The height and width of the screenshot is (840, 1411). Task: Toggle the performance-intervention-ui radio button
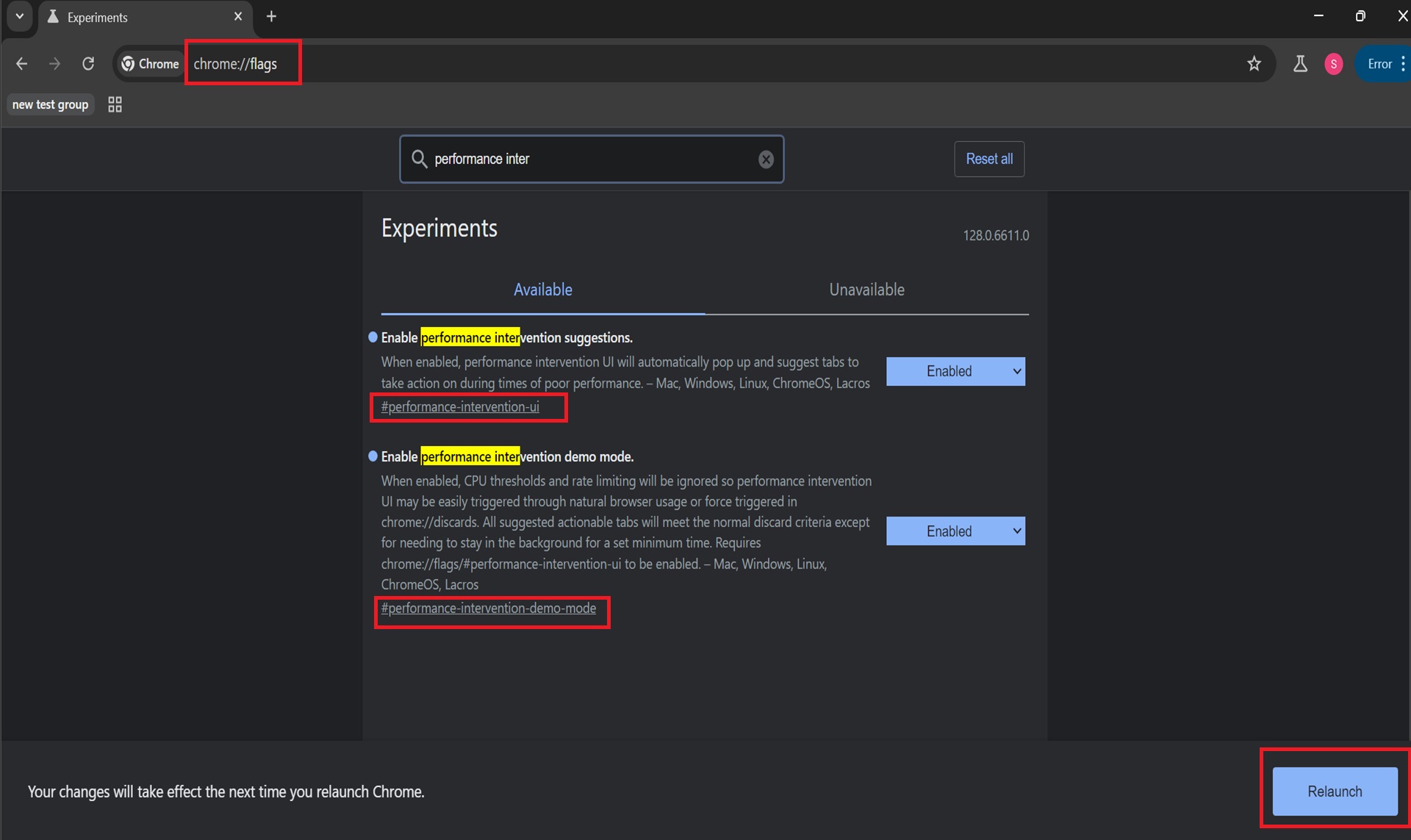(372, 337)
